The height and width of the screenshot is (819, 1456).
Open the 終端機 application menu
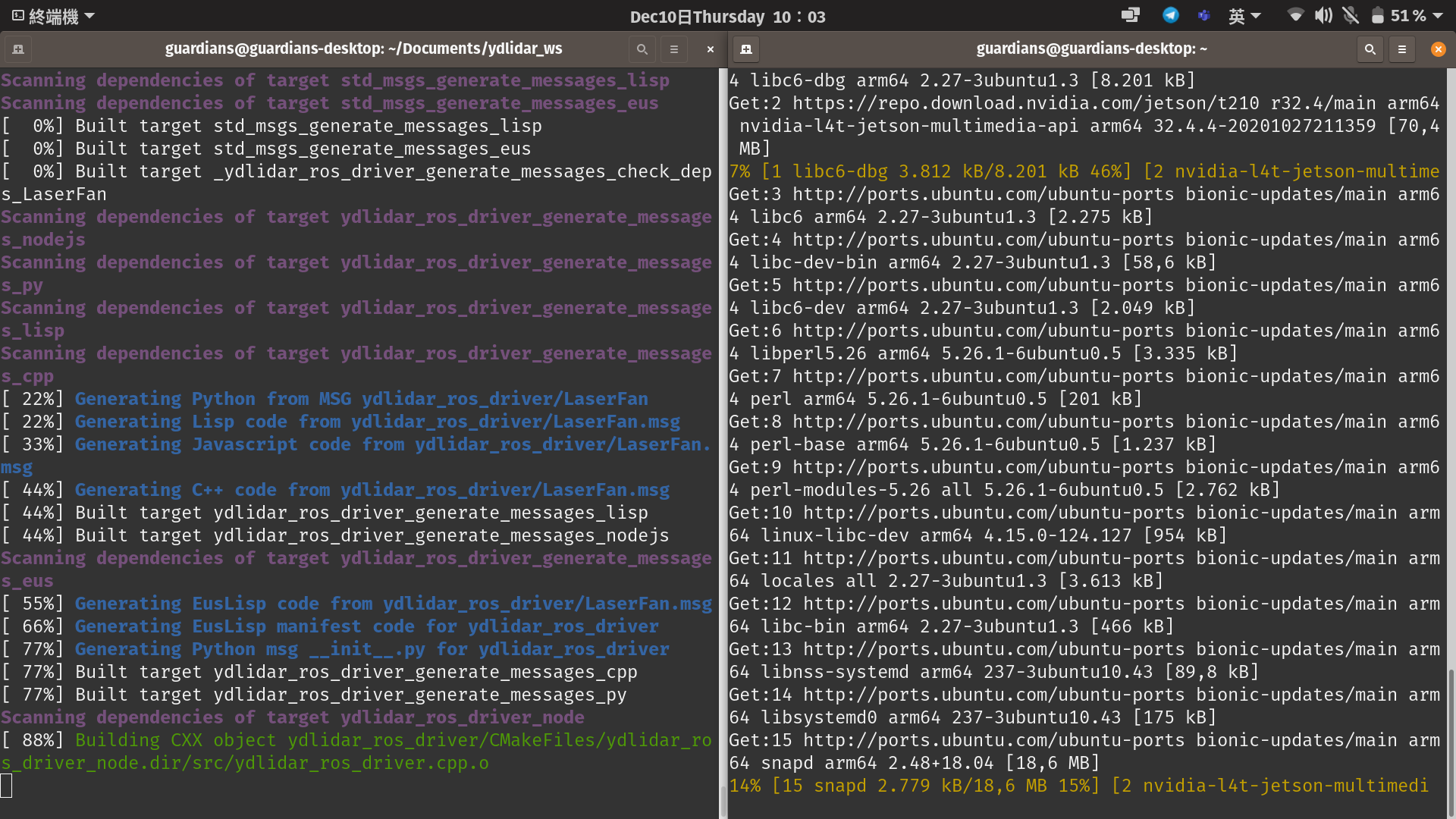coord(53,16)
